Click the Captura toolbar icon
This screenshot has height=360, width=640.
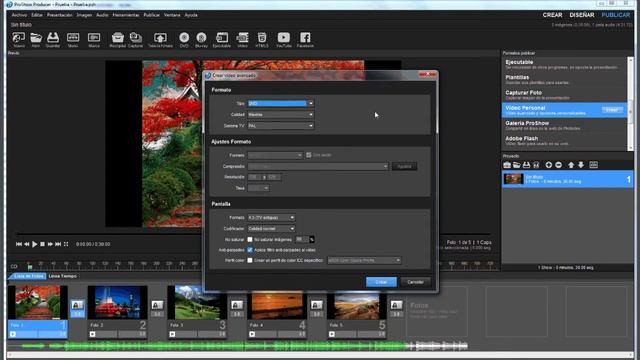pos(136,39)
